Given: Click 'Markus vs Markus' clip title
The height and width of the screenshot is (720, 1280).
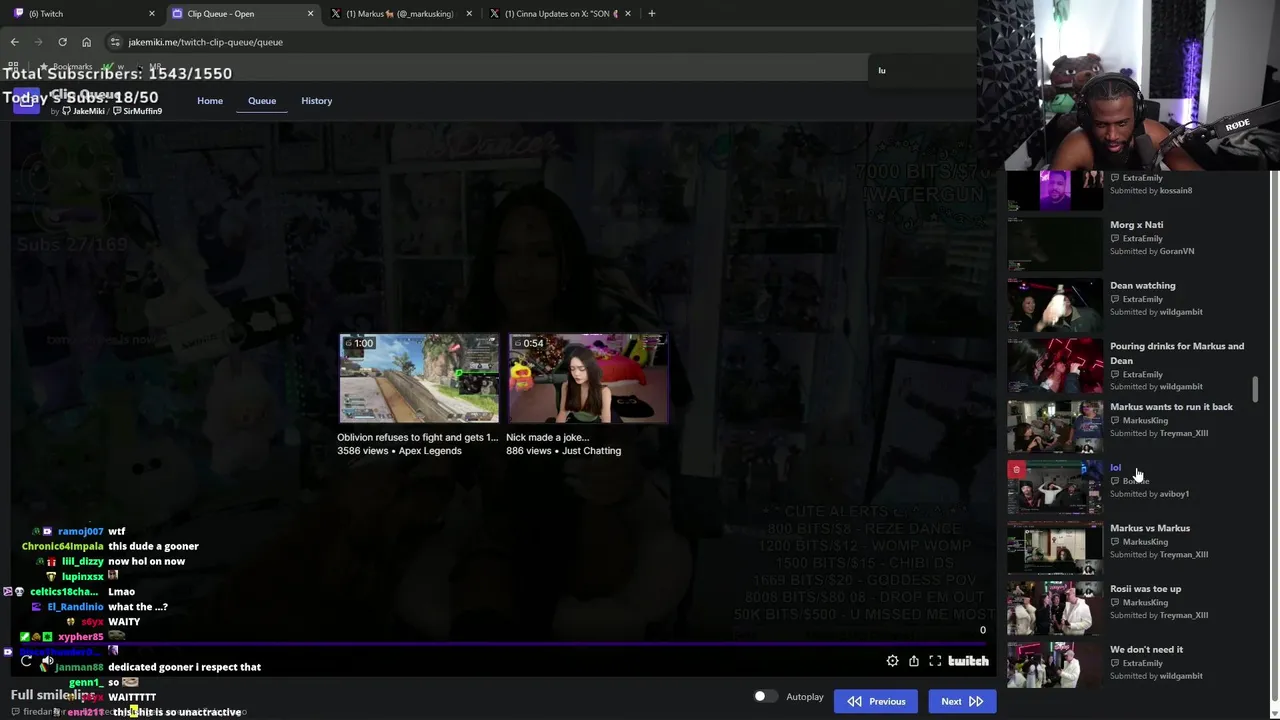Looking at the screenshot, I should point(1150,528).
